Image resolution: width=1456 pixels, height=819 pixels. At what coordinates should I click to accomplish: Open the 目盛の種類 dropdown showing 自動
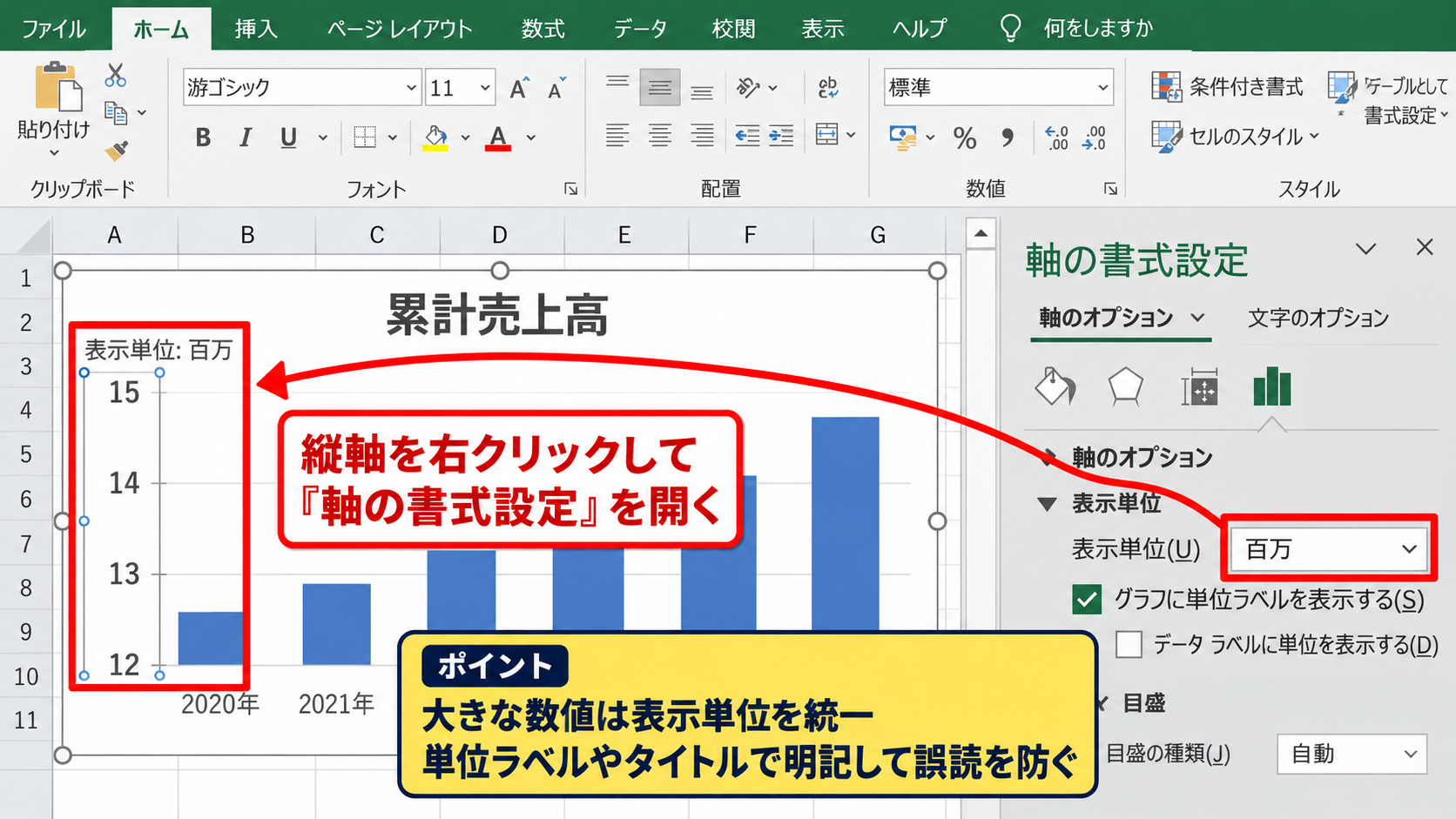[1352, 754]
